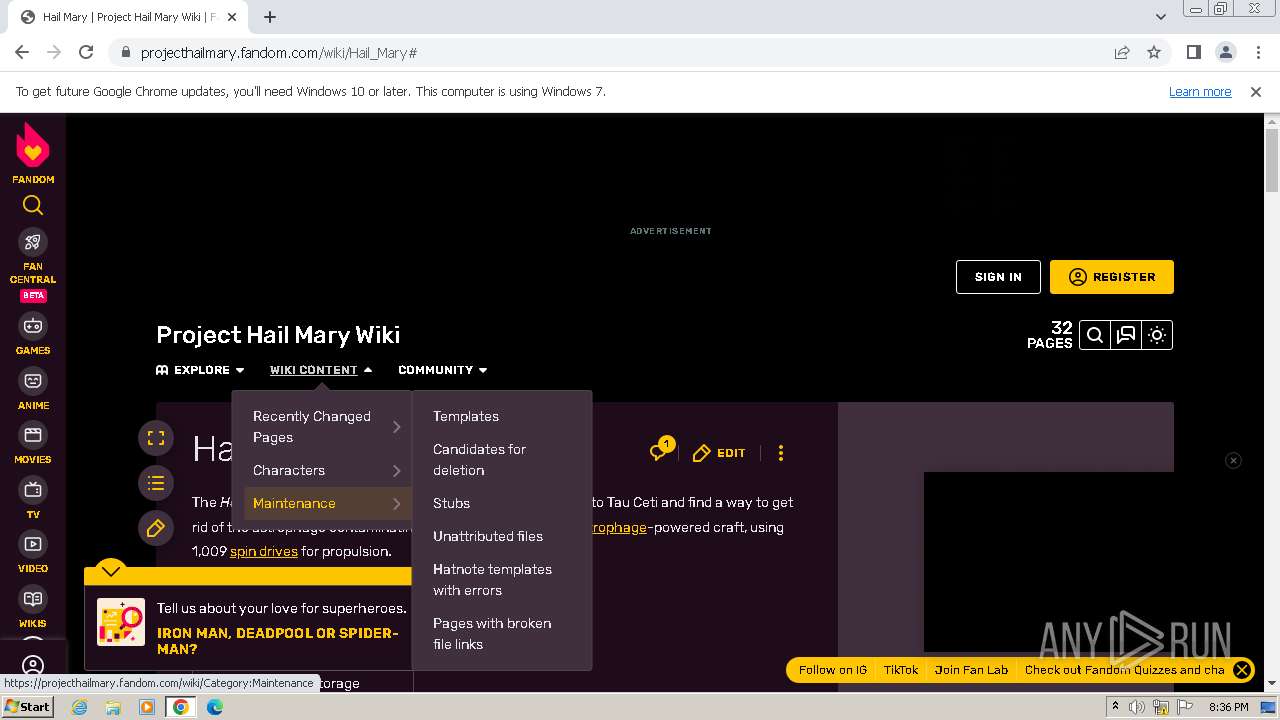Image resolution: width=1280 pixels, height=720 pixels.
Task: Expand the Explore dropdown
Action: [x=200, y=370]
